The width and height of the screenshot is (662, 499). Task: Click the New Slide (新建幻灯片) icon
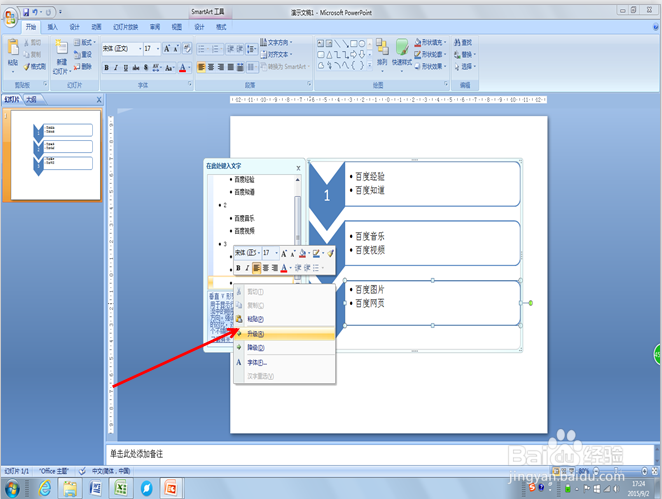pos(62,47)
